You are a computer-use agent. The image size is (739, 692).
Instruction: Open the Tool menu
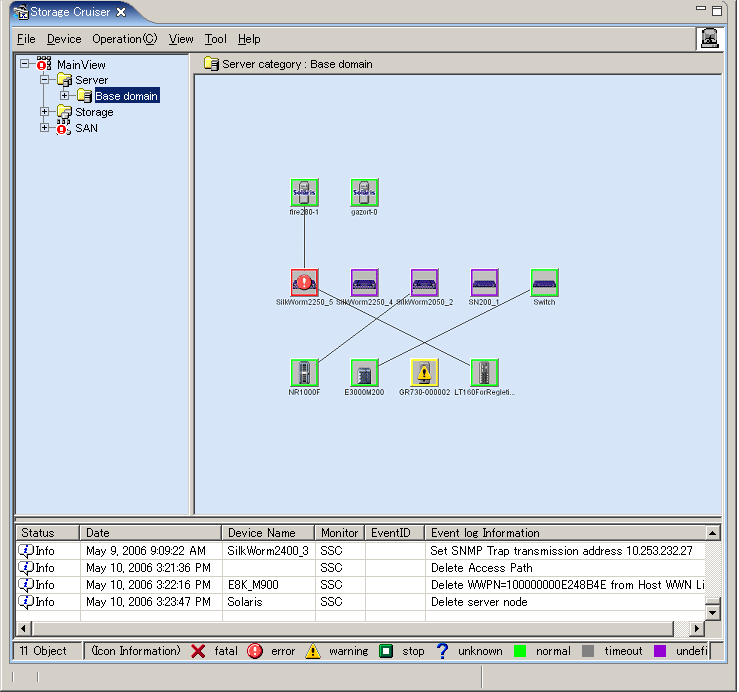tap(215, 39)
